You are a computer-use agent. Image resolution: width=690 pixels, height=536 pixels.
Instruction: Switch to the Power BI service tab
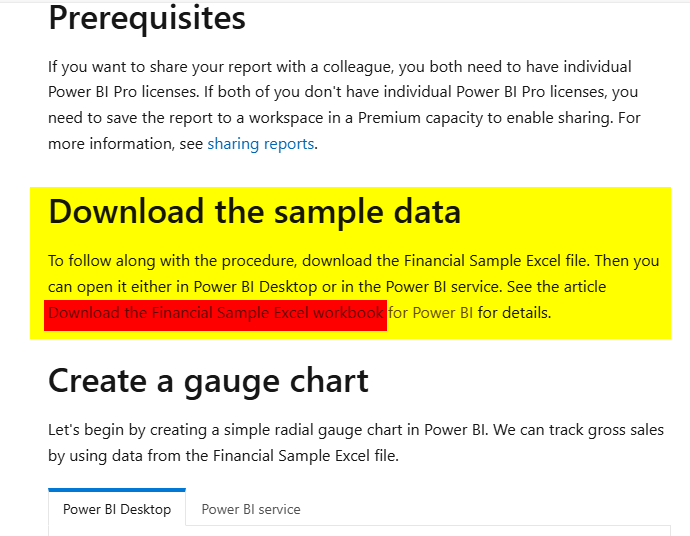click(251, 509)
